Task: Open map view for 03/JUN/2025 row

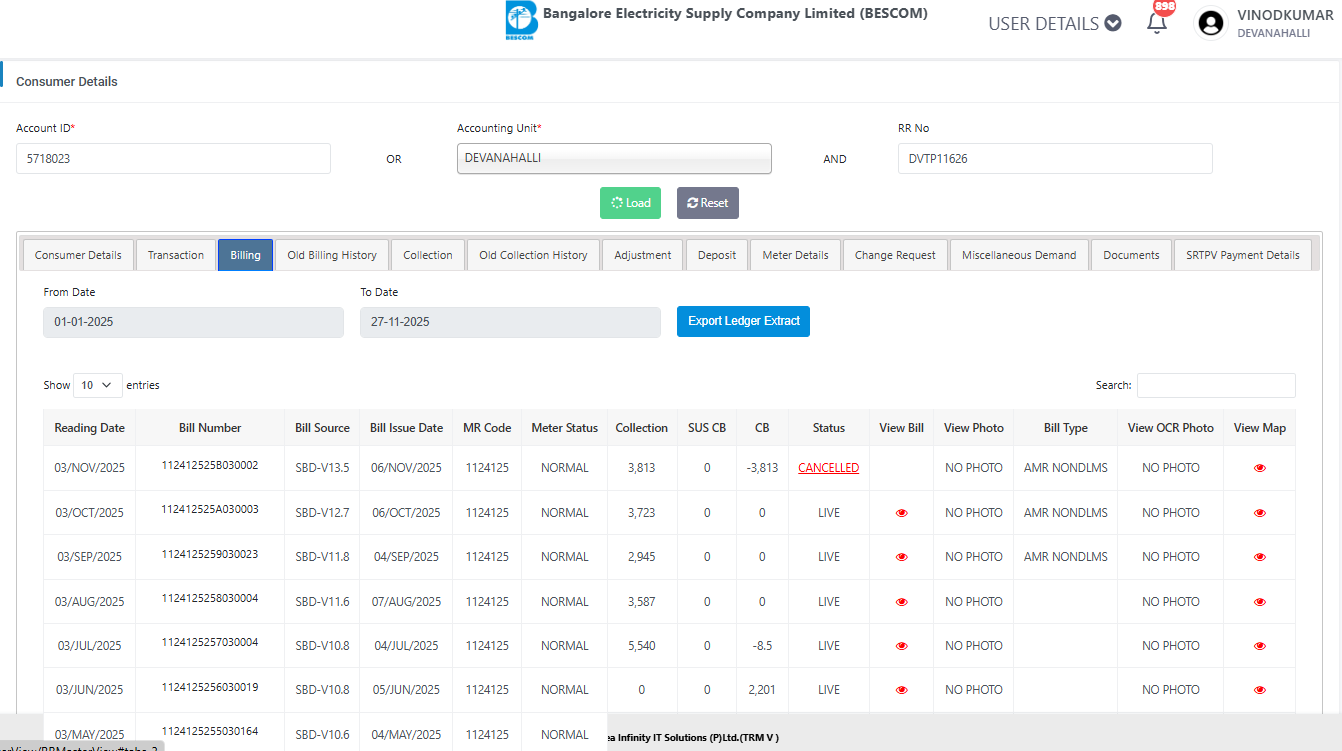Action: (1259, 690)
